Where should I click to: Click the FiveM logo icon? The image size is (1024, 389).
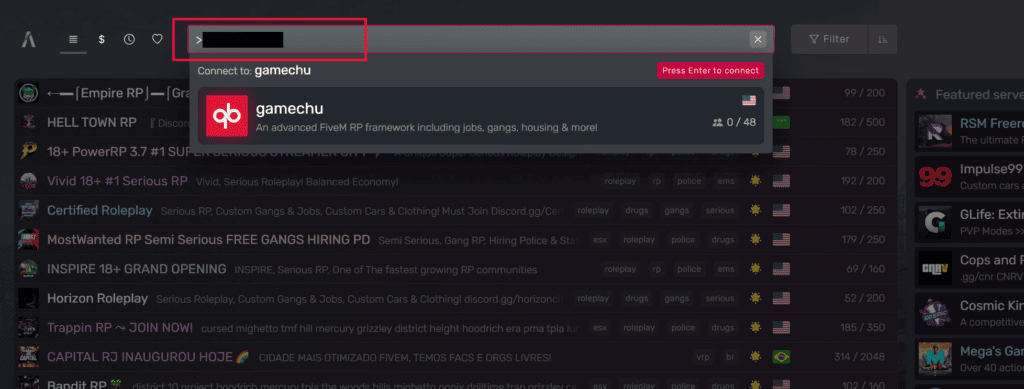tap(28, 39)
